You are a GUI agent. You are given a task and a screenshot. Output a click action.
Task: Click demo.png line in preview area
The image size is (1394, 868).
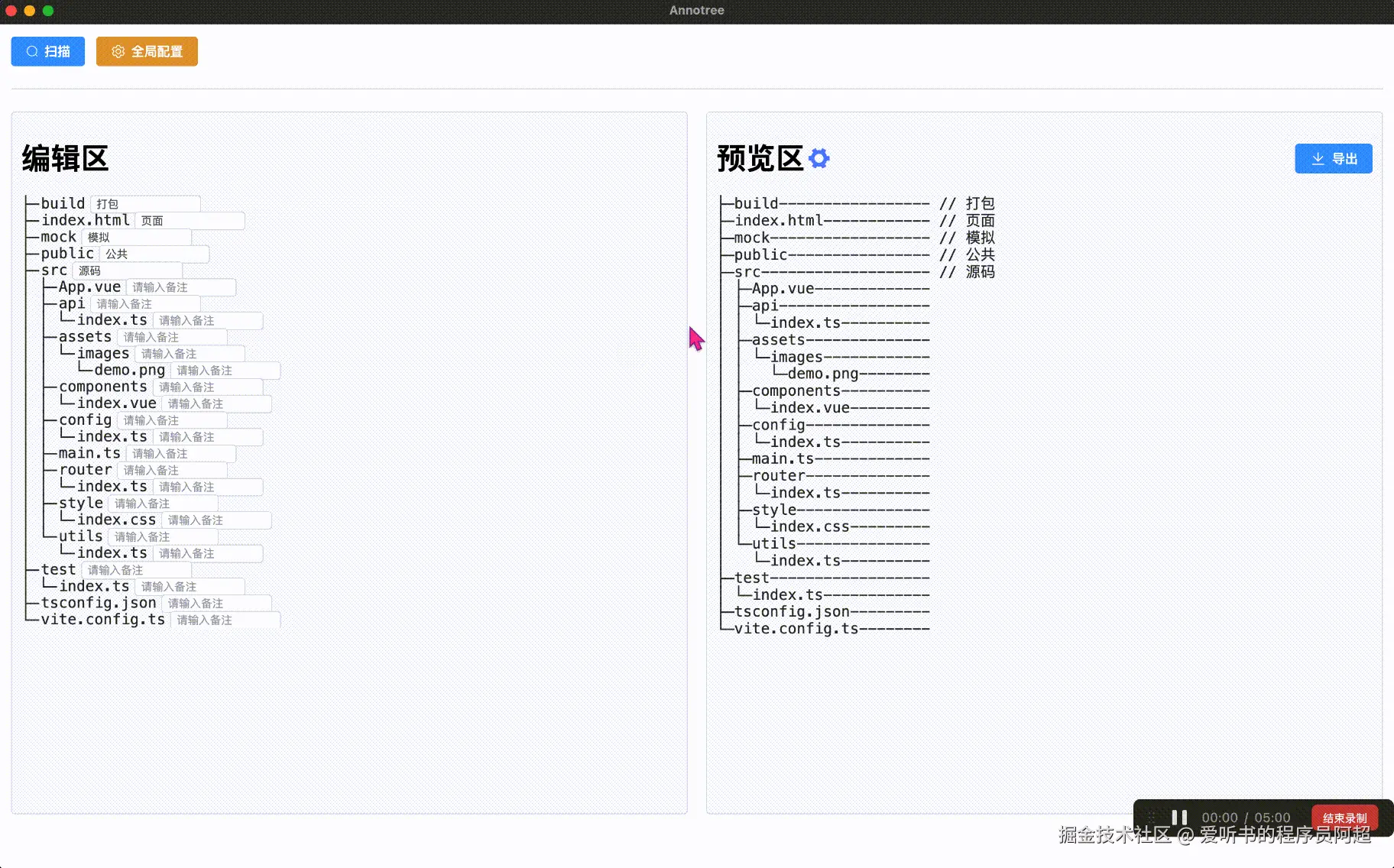[x=852, y=374]
